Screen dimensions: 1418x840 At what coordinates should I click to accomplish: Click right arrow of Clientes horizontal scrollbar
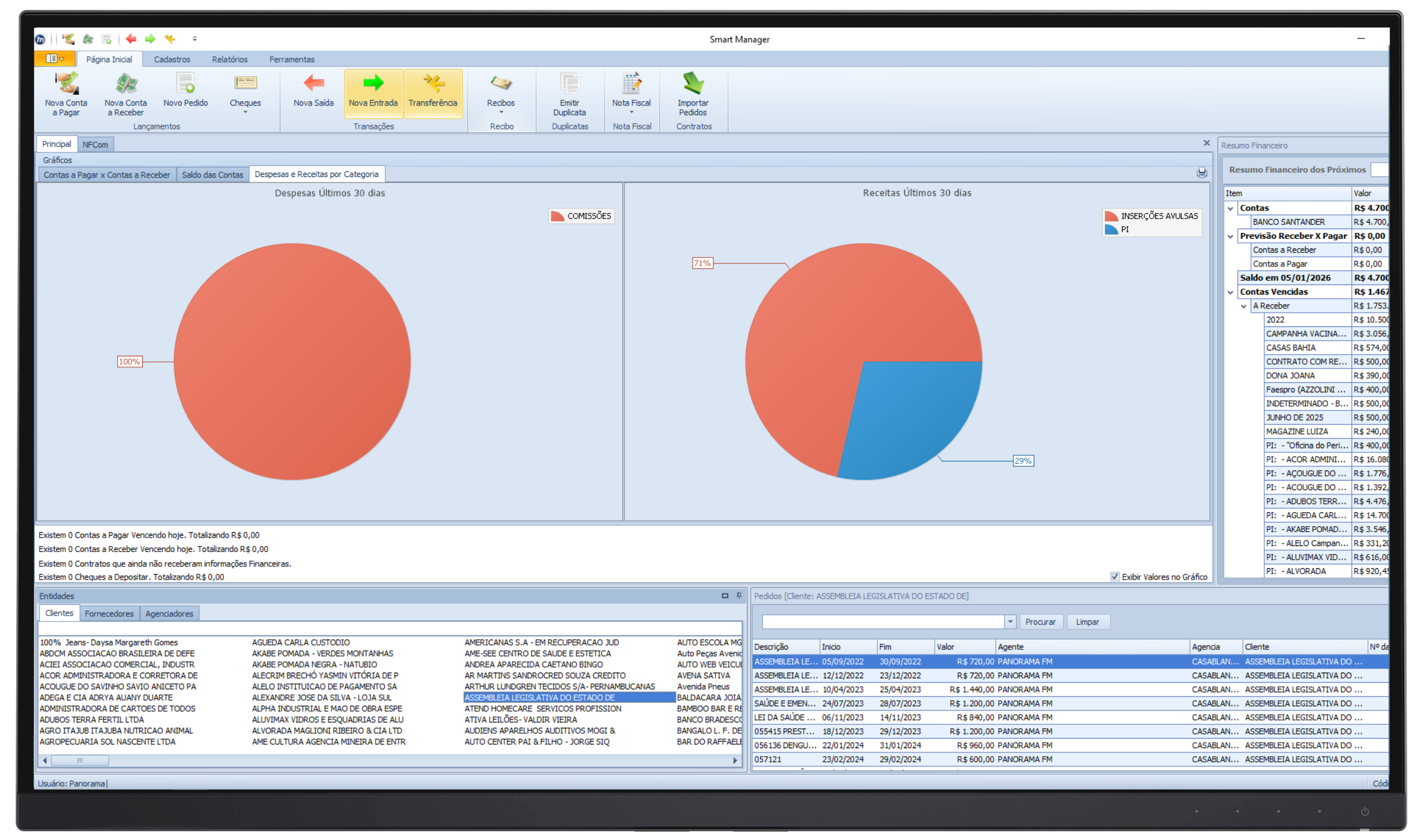735,761
